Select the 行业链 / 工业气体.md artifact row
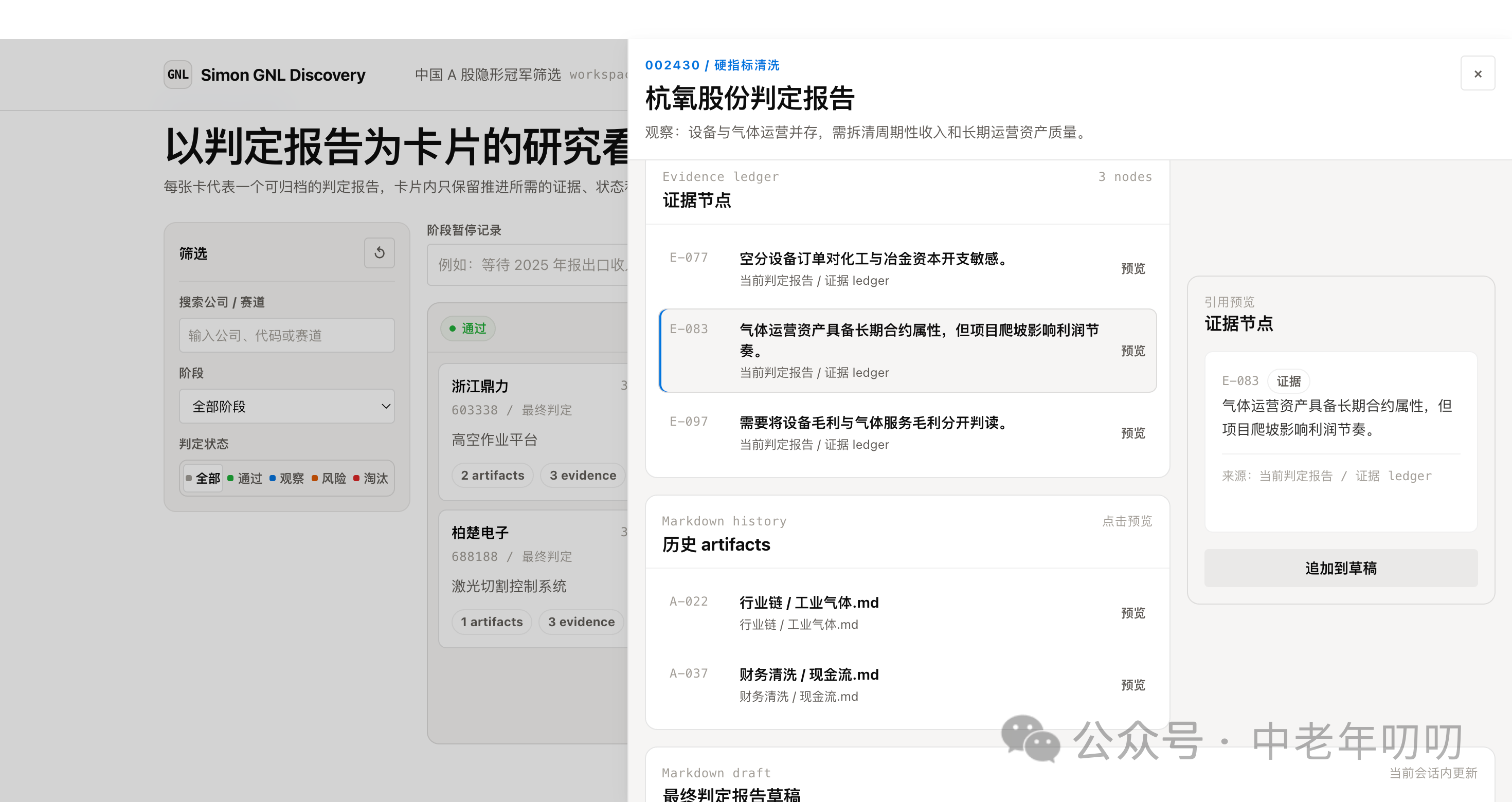The height and width of the screenshot is (802, 1512). coord(907,613)
